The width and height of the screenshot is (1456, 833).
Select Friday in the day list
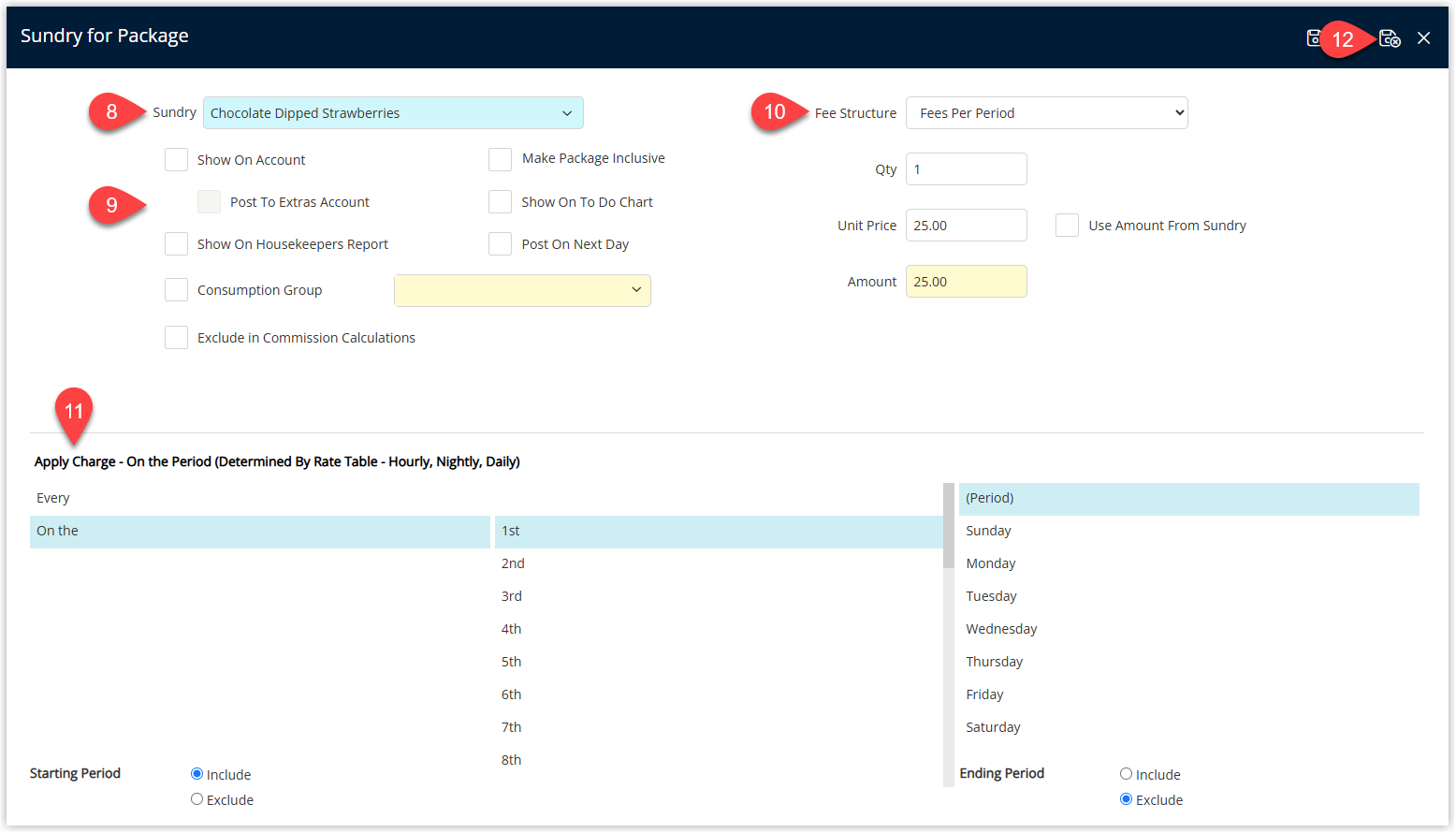1189,695
